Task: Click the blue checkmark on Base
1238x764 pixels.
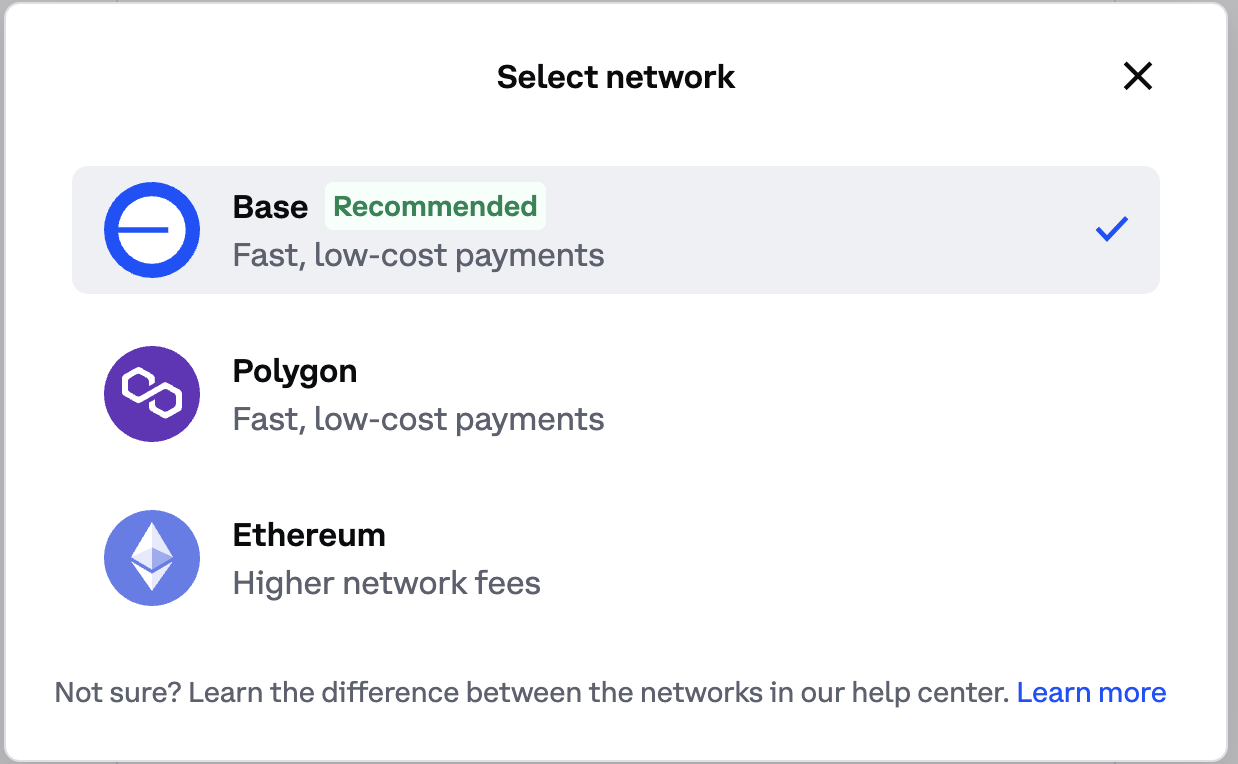Action: 1112,229
